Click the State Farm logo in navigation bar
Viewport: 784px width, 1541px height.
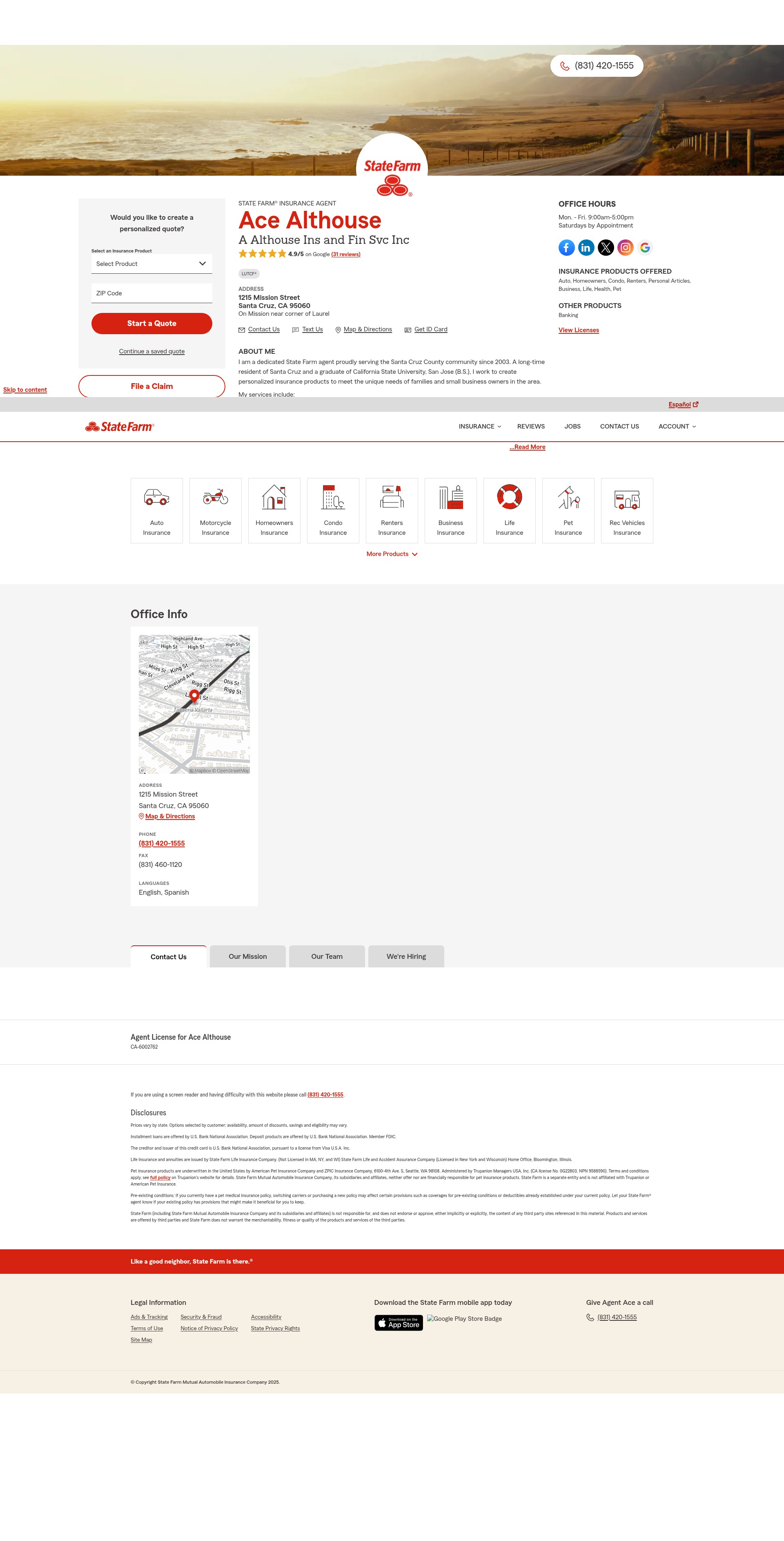(x=120, y=427)
